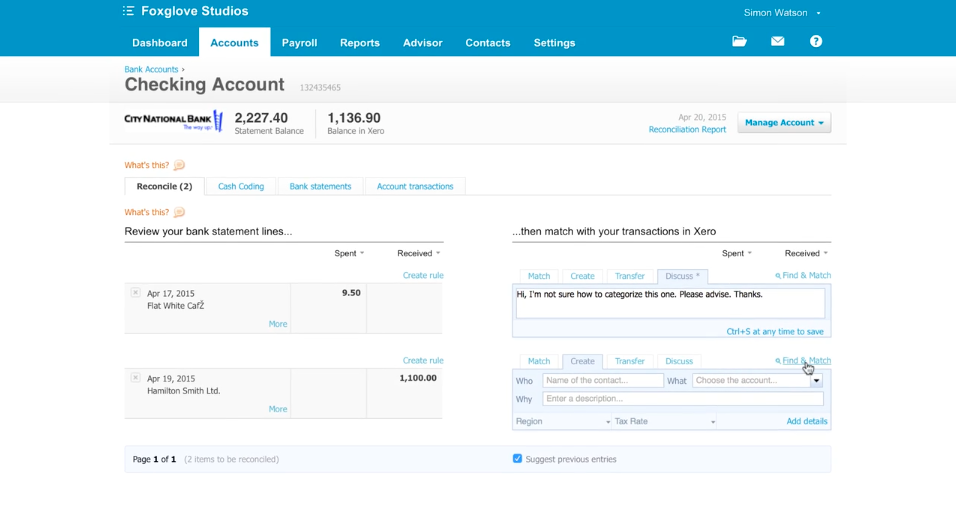Open the Files folder icon
This screenshot has height=532, width=956.
click(x=739, y=41)
